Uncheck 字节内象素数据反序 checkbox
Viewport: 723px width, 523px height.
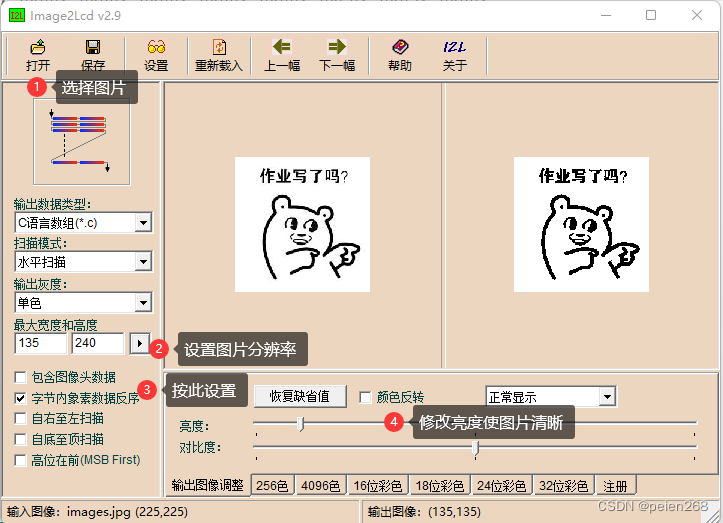20,398
